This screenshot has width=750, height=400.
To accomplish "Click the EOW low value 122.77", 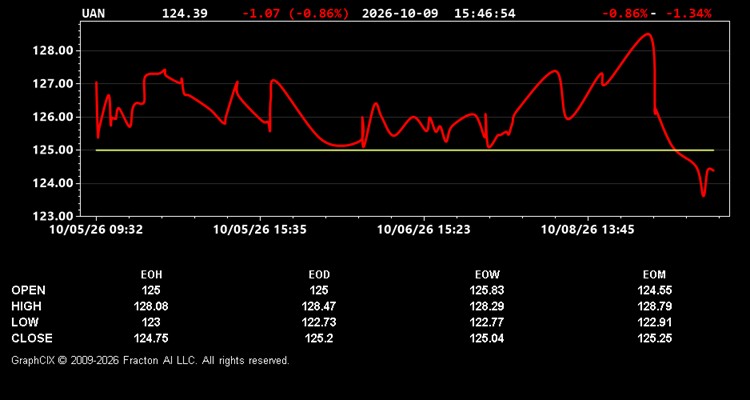I will 487,322.
